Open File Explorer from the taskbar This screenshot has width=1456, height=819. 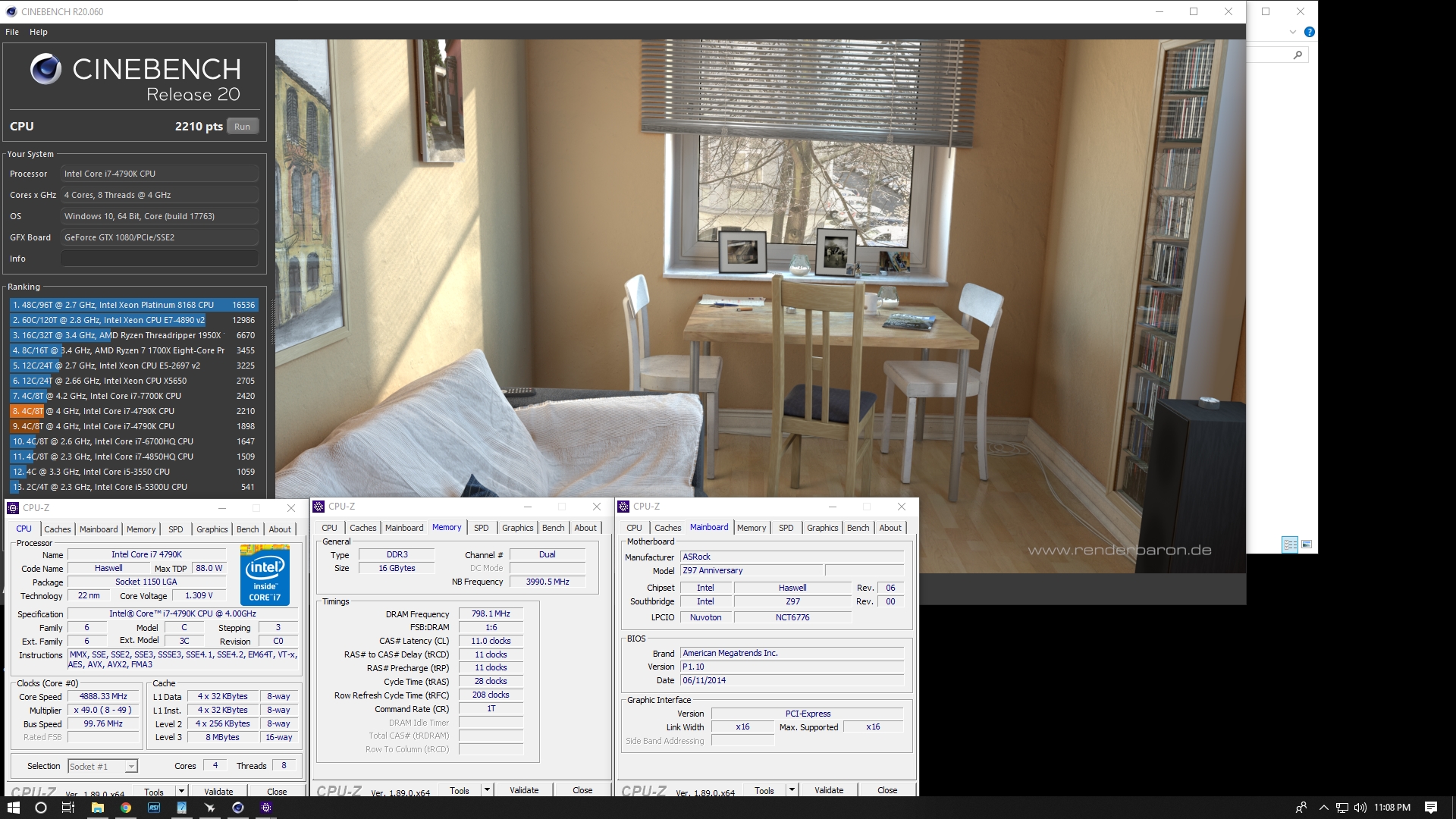tap(97, 808)
